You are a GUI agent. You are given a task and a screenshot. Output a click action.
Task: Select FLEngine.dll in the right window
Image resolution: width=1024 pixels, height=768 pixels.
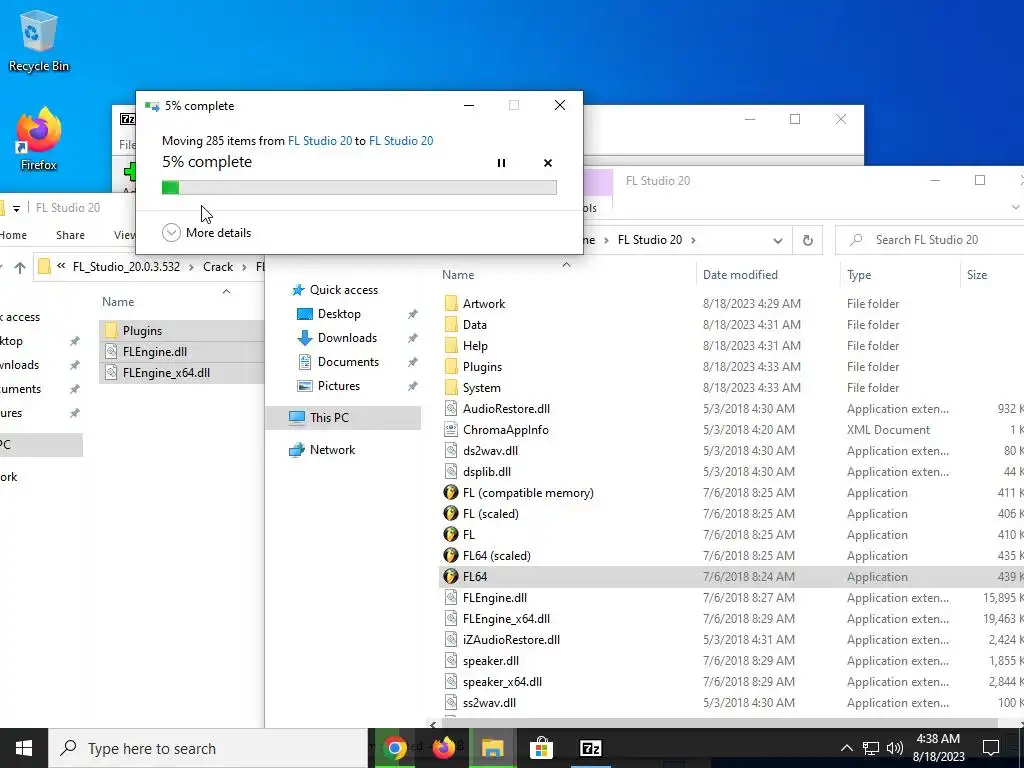point(494,598)
